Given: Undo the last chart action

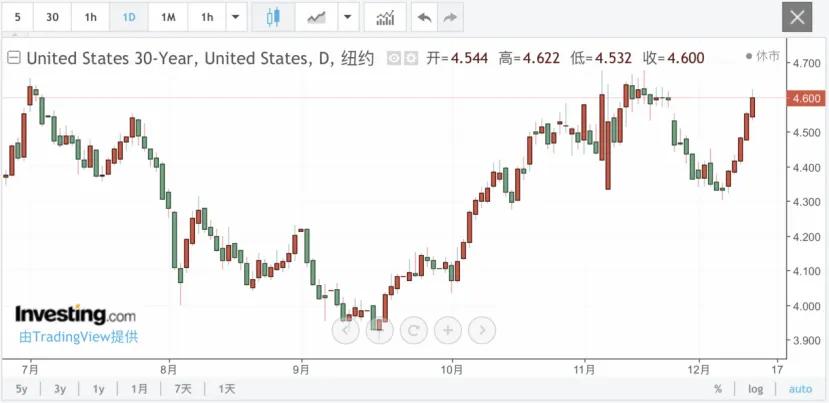Looking at the screenshot, I should tap(424, 17).
